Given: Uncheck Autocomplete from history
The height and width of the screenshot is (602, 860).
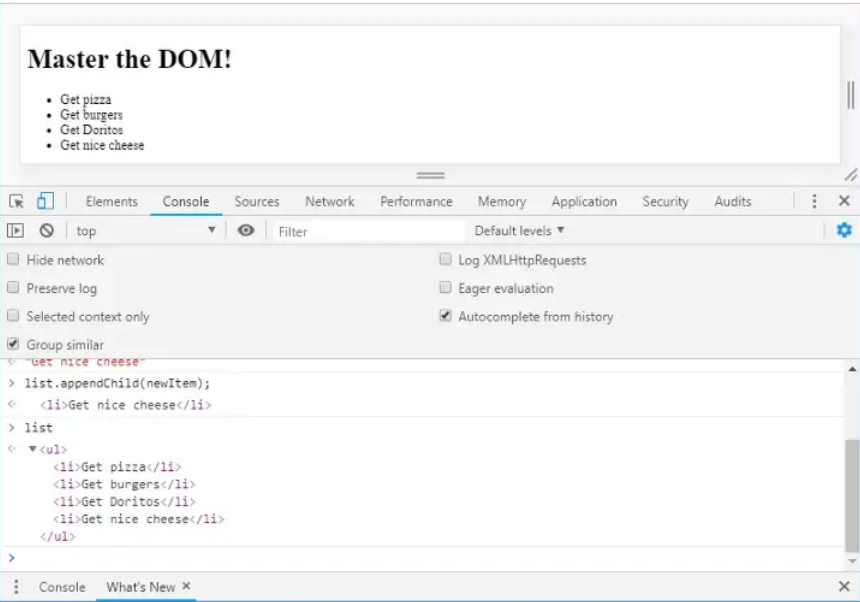Looking at the screenshot, I should coord(445,317).
